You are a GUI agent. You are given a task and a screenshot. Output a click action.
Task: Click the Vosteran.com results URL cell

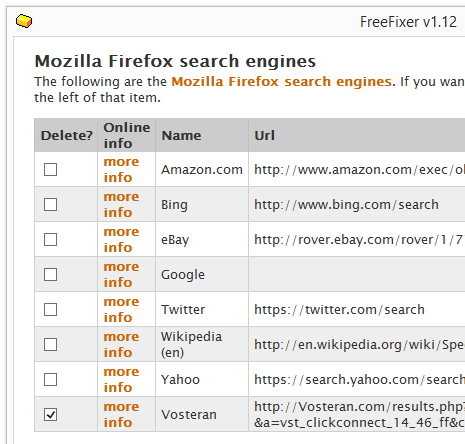click(x=357, y=414)
